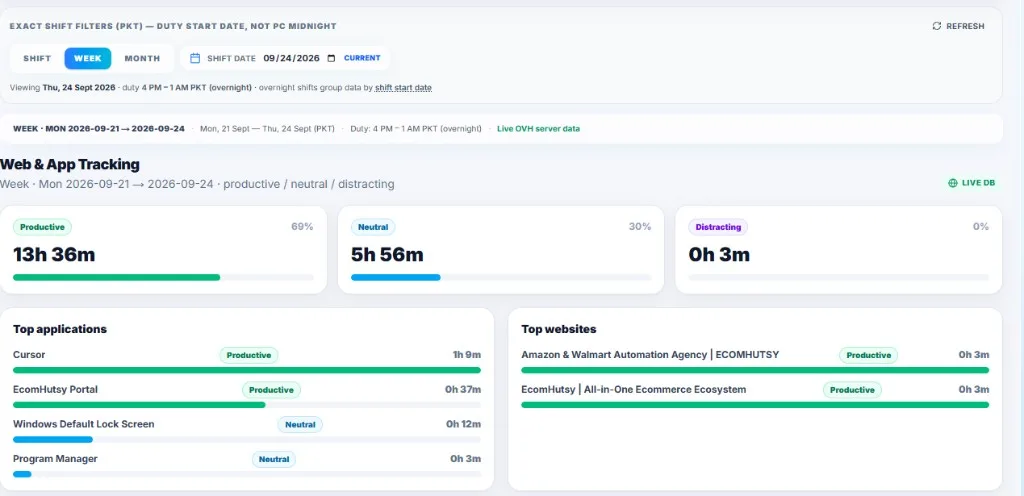Click the Program Manager usage bar

click(x=247, y=474)
